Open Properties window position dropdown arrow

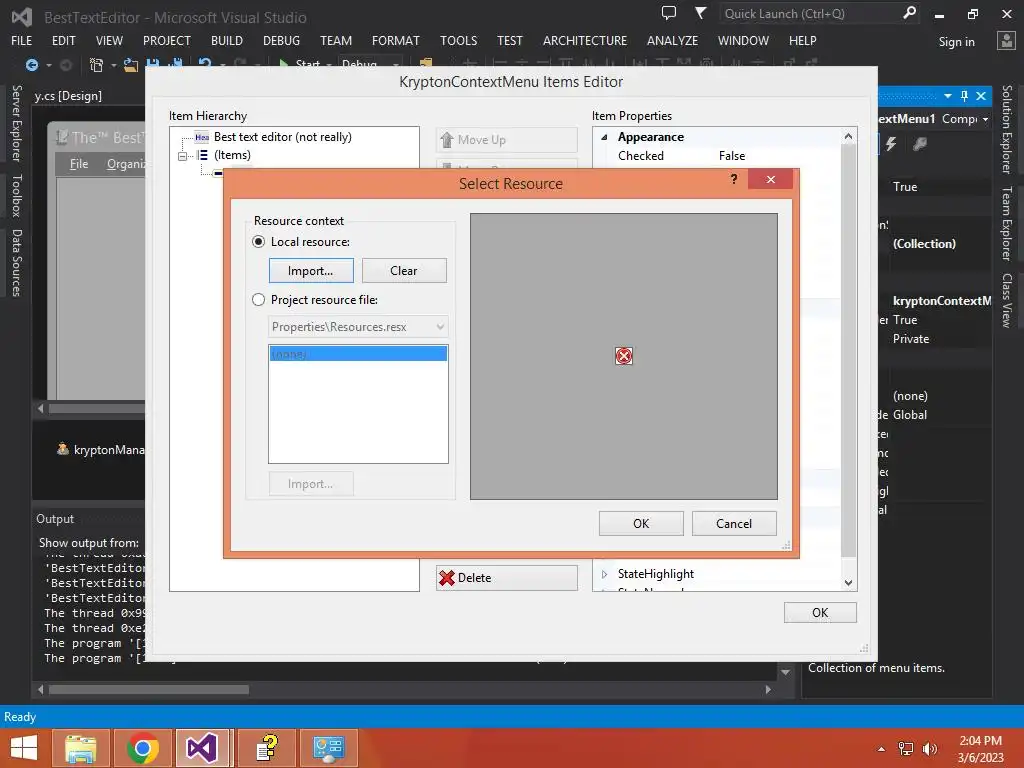[948, 96]
